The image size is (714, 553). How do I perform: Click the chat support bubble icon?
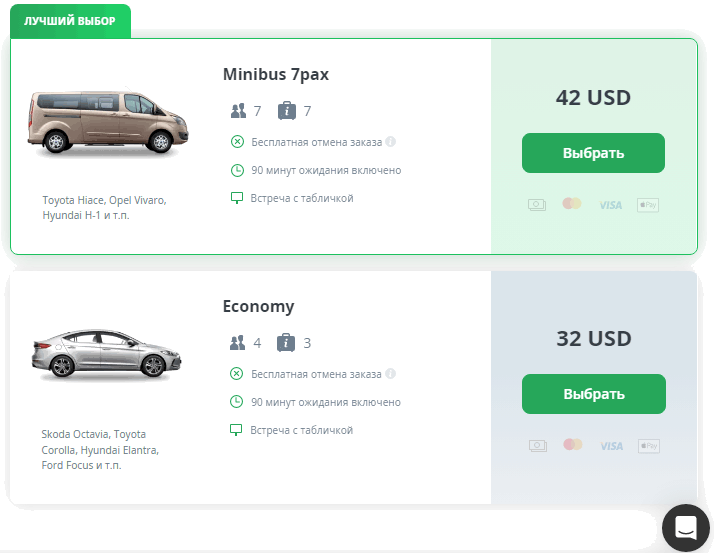click(x=686, y=527)
